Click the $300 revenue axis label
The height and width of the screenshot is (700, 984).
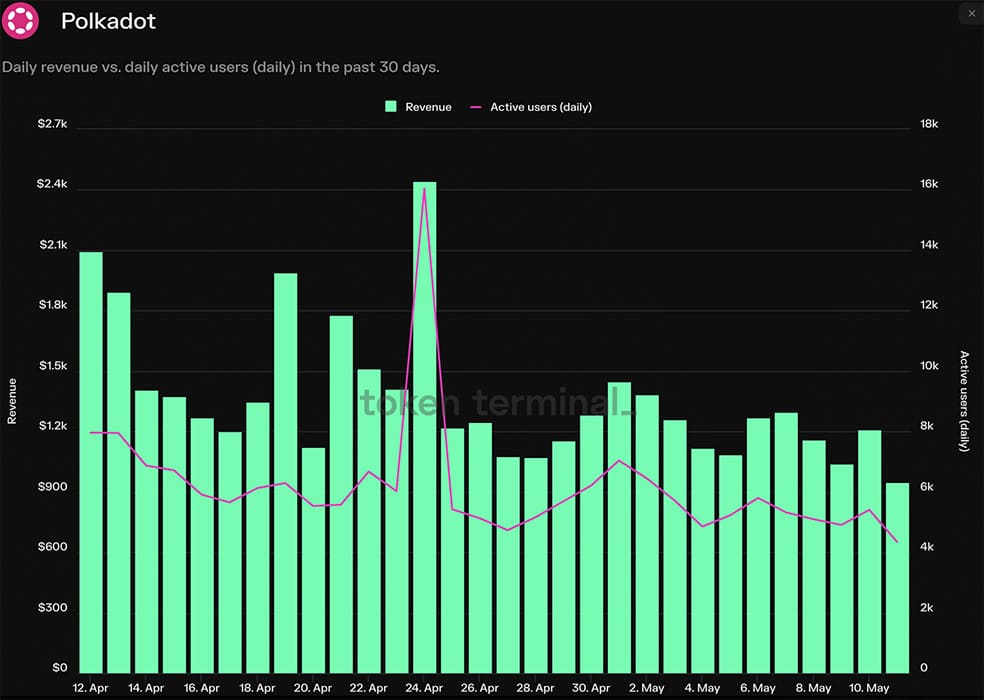[x=53, y=608]
